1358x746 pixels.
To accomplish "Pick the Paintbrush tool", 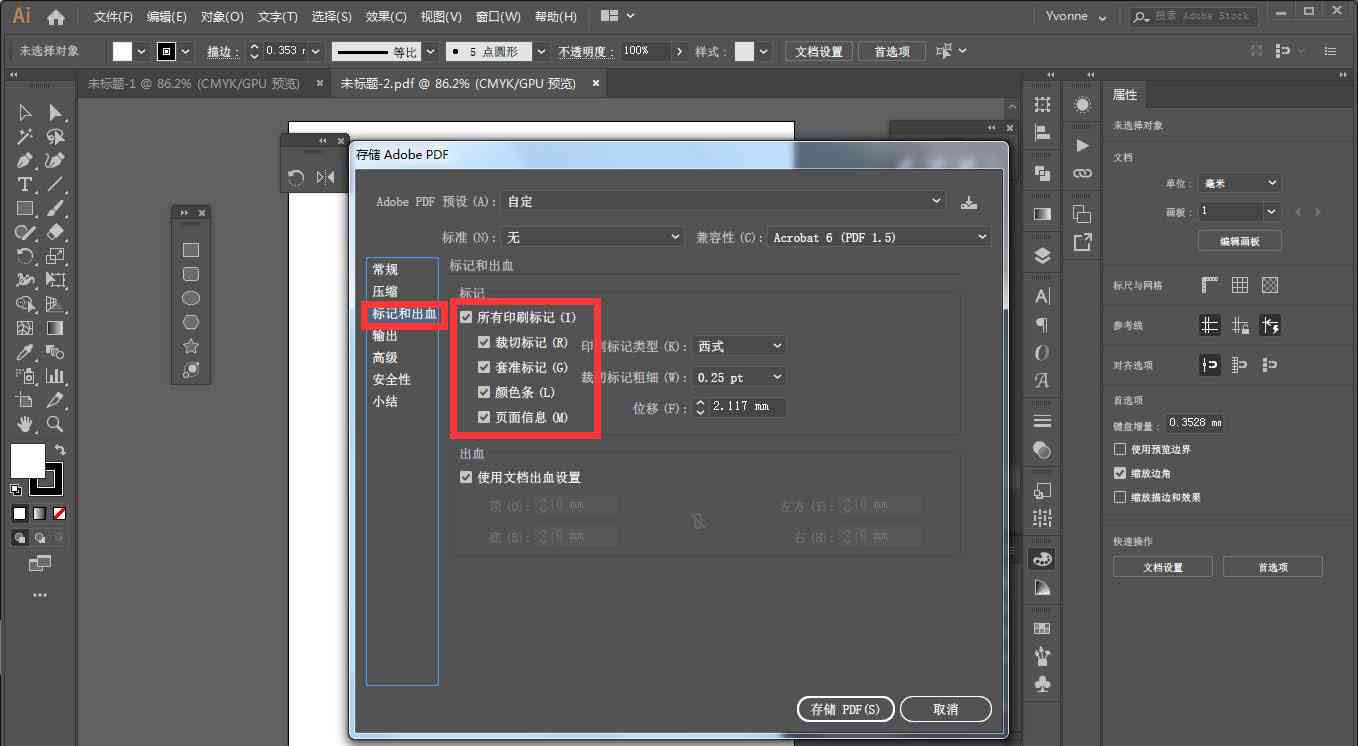I will [x=56, y=208].
